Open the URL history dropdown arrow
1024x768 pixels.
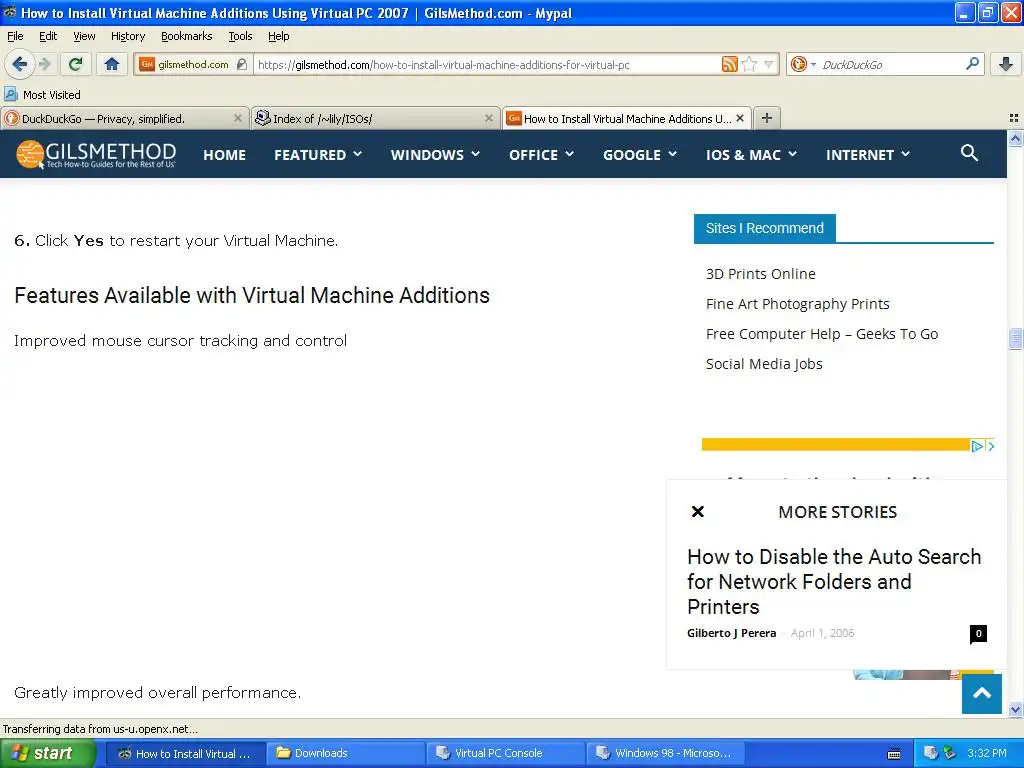[x=769, y=64]
